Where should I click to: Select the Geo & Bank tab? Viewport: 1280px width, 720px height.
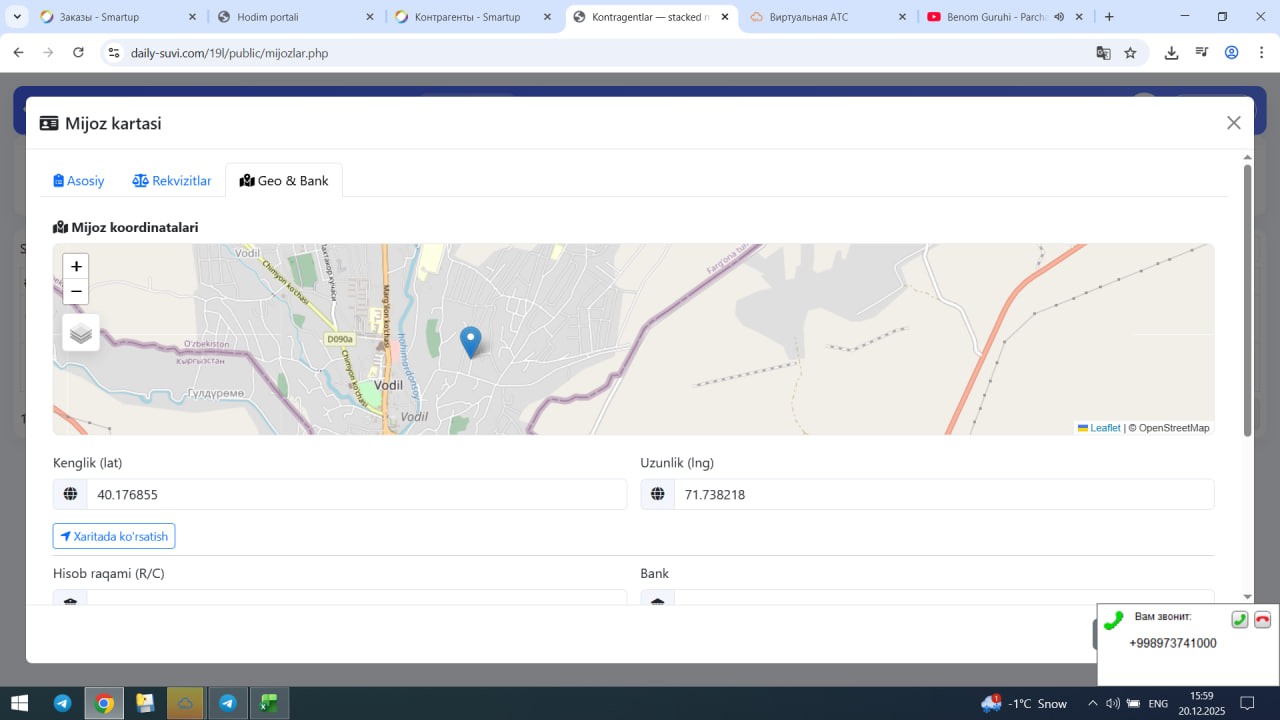(x=284, y=181)
